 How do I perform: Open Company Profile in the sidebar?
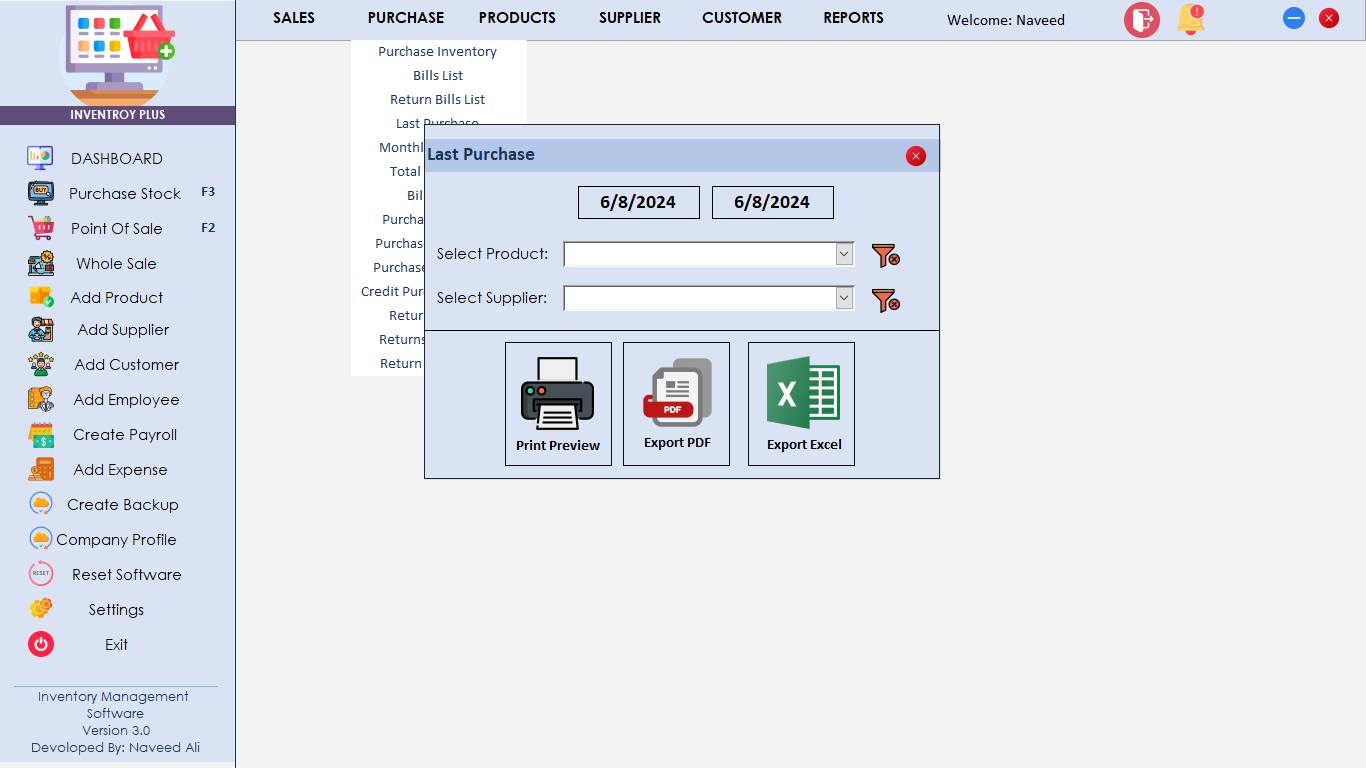point(116,539)
